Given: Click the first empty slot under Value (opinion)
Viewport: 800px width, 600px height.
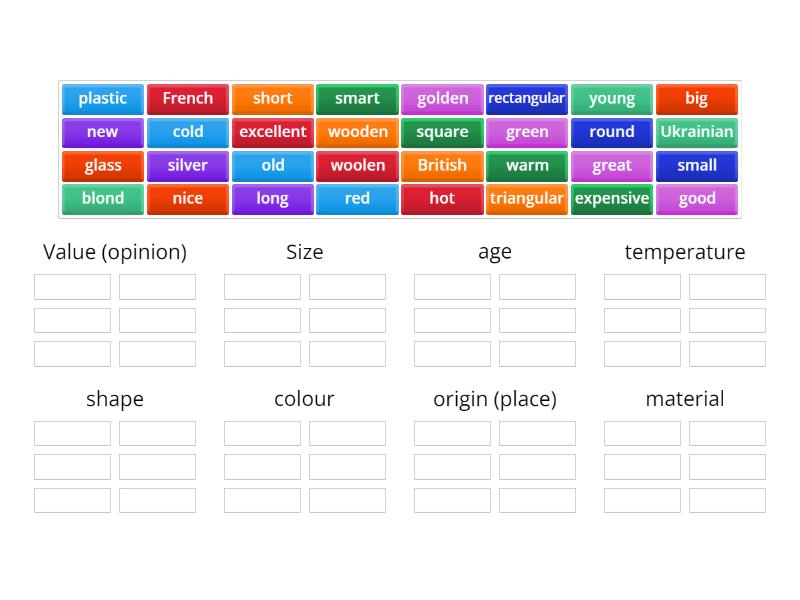Looking at the screenshot, I should point(71,286).
